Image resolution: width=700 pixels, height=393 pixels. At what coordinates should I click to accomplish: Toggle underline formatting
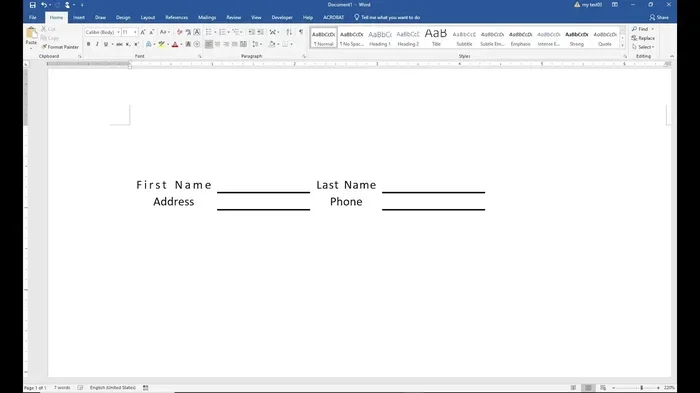pos(106,44)
